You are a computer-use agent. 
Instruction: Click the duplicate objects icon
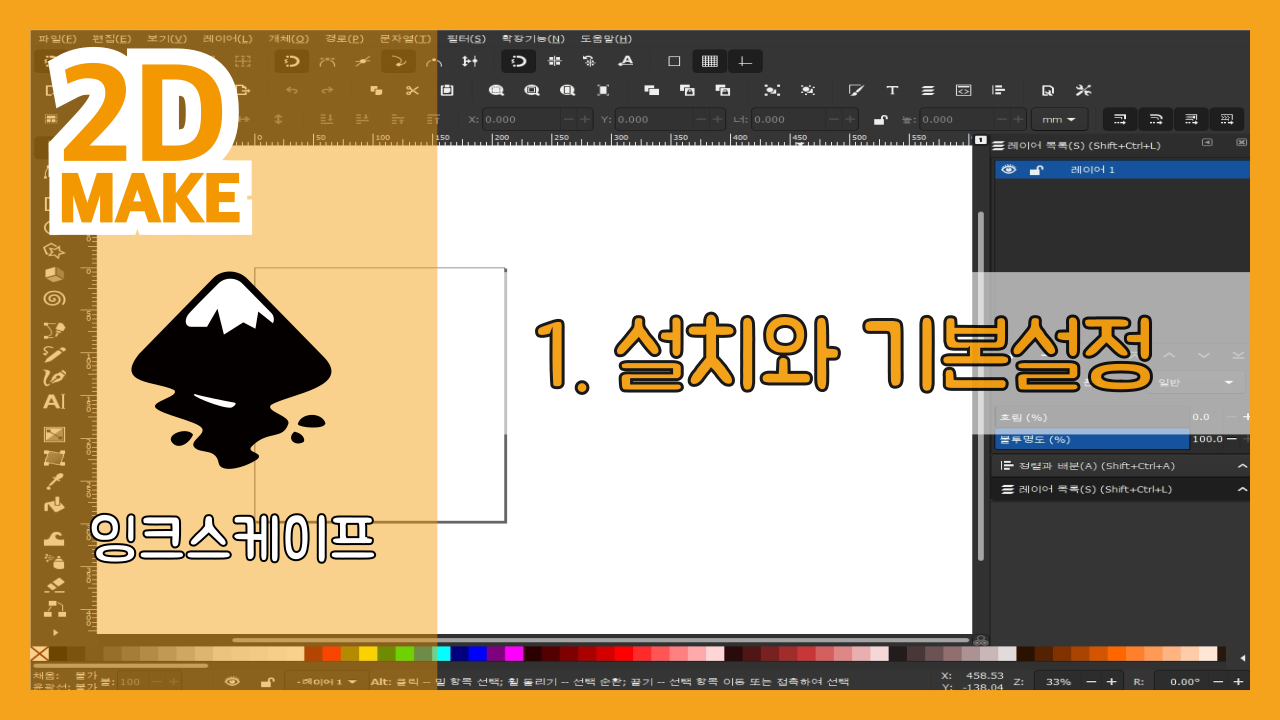click(652, 90)
